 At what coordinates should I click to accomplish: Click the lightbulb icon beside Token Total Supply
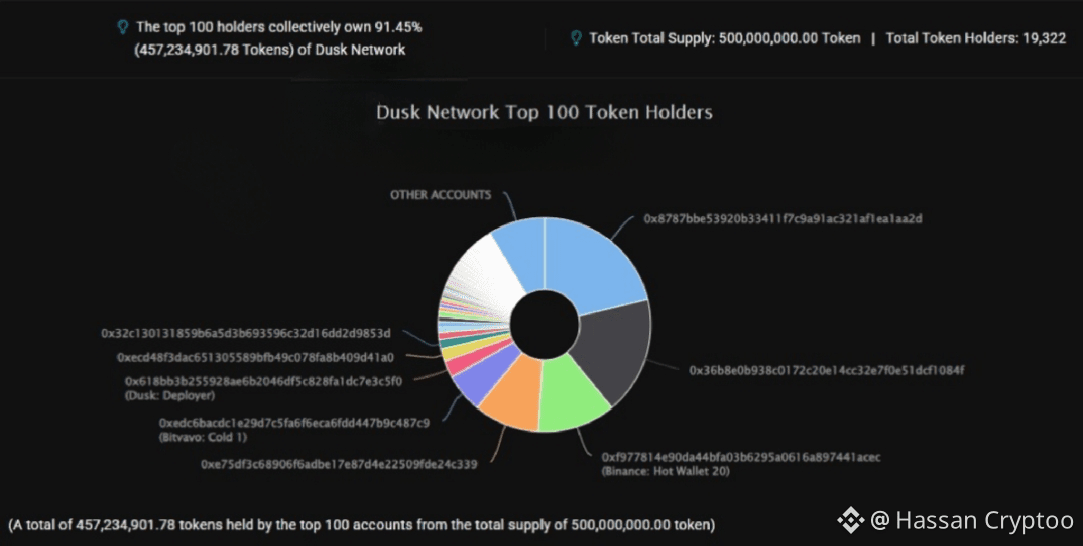click(x=576, y=38)
